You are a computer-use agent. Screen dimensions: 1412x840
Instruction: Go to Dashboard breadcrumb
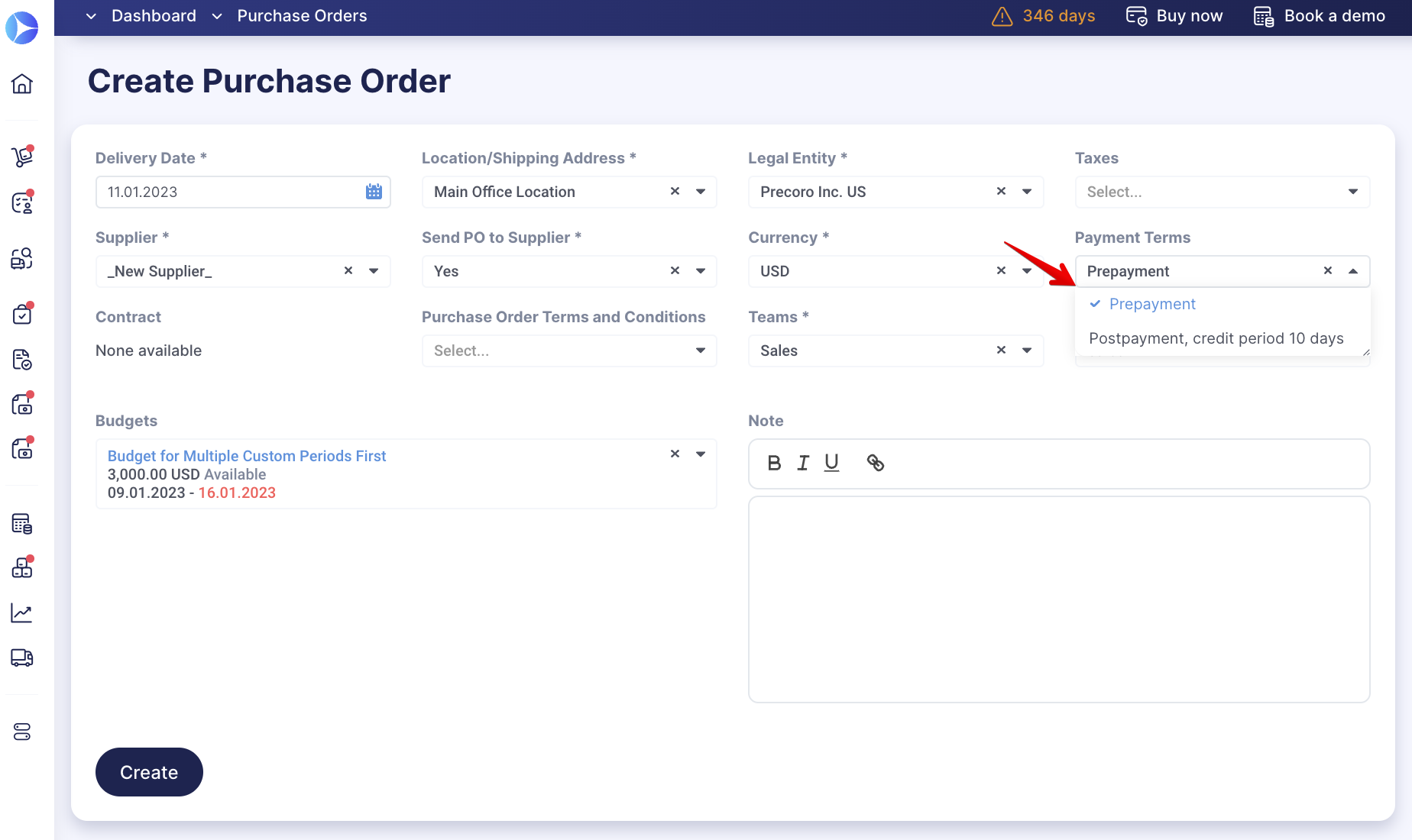click(154, 16)
